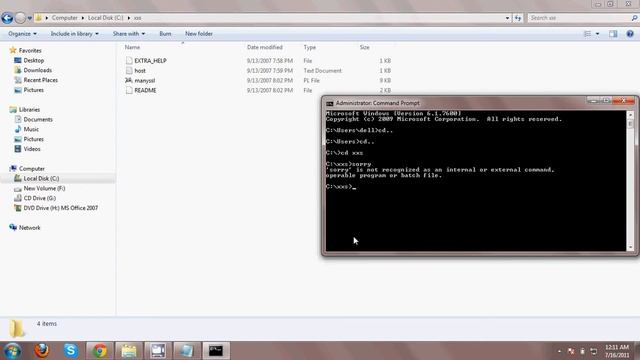Click Command Prompt scrollbar up arrow

tap(631, 116)
